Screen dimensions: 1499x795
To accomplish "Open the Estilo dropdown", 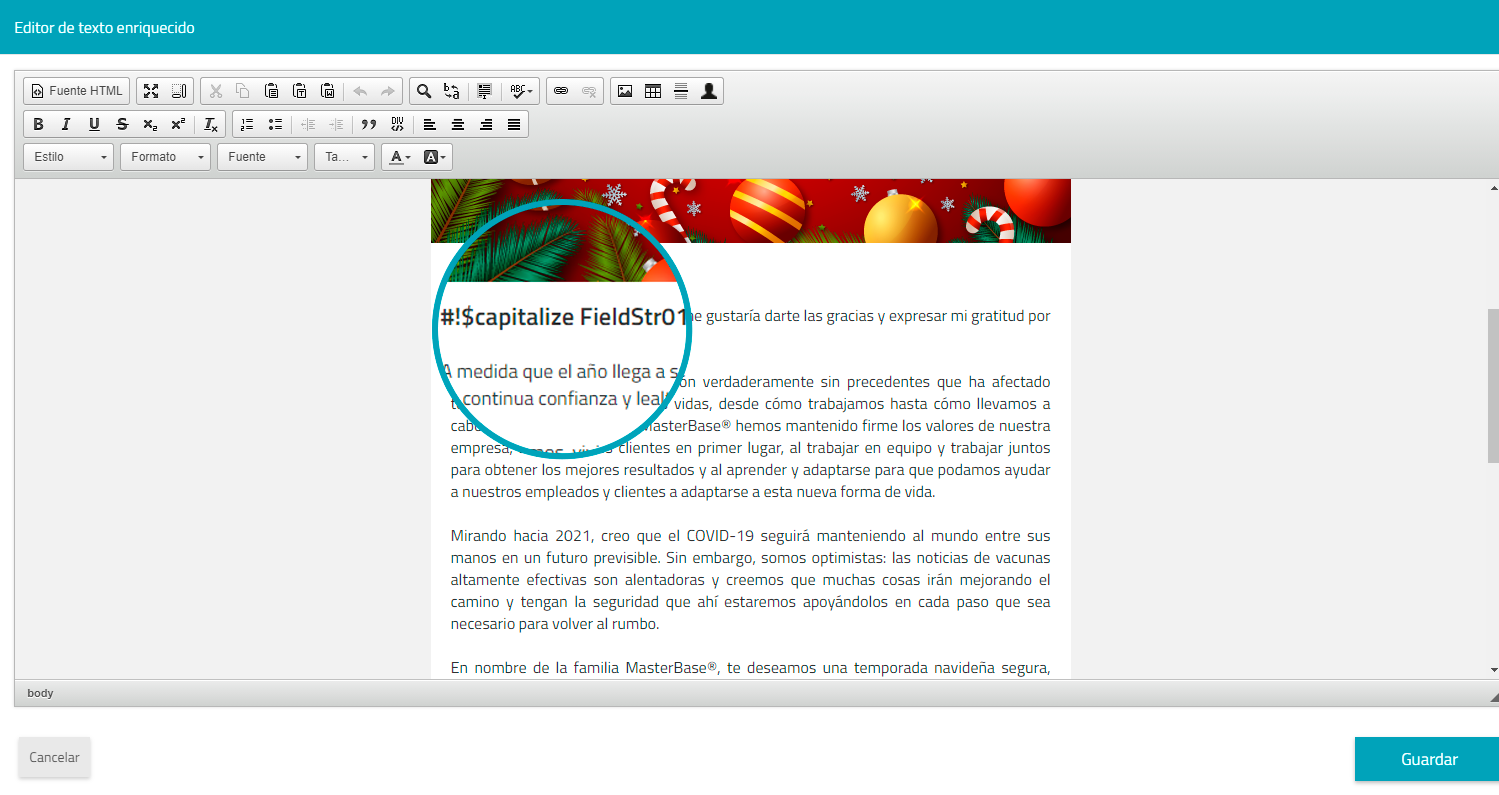I will [x=69, y=157].
